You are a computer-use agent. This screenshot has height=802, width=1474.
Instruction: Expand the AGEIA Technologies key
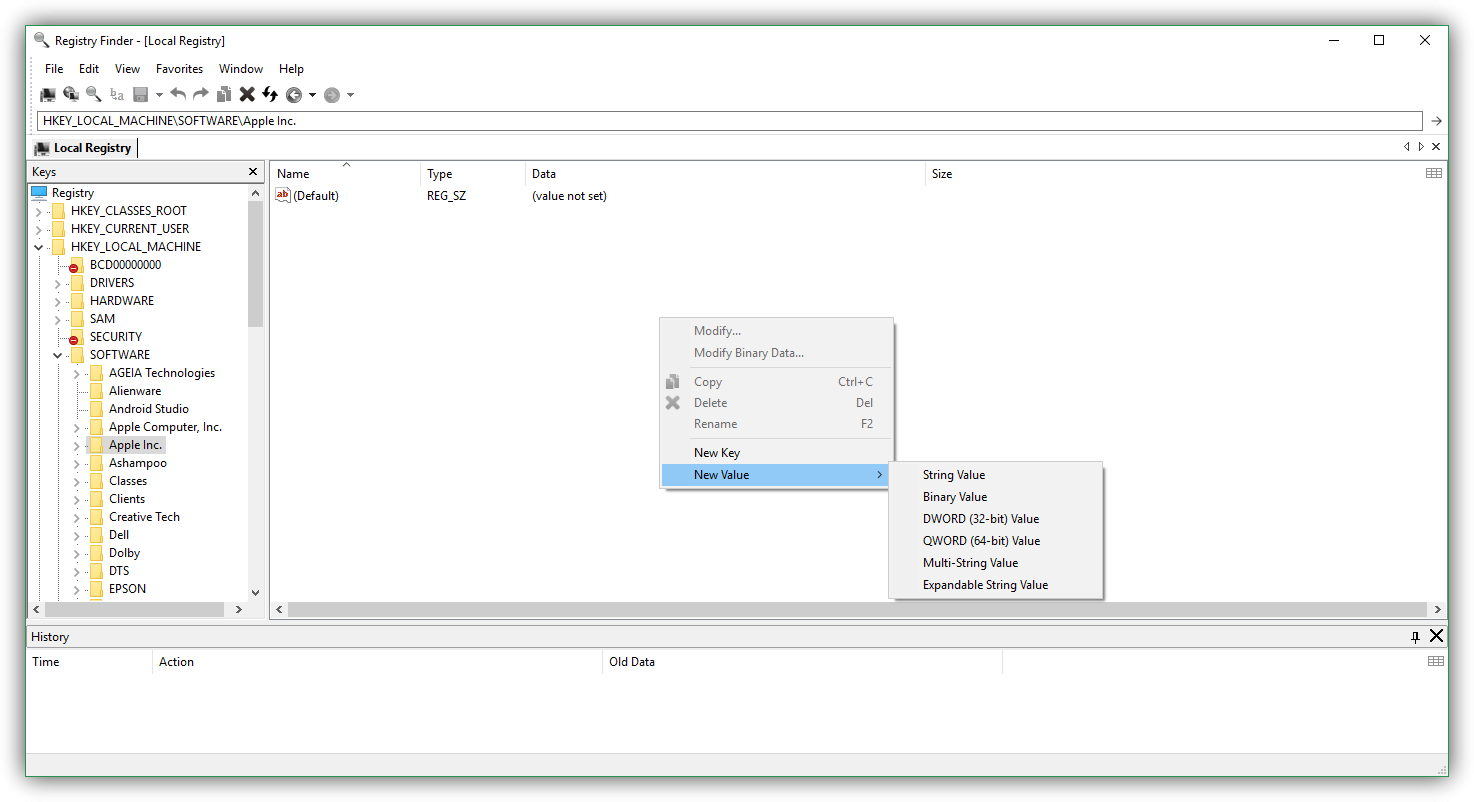[x=76, y=373]
